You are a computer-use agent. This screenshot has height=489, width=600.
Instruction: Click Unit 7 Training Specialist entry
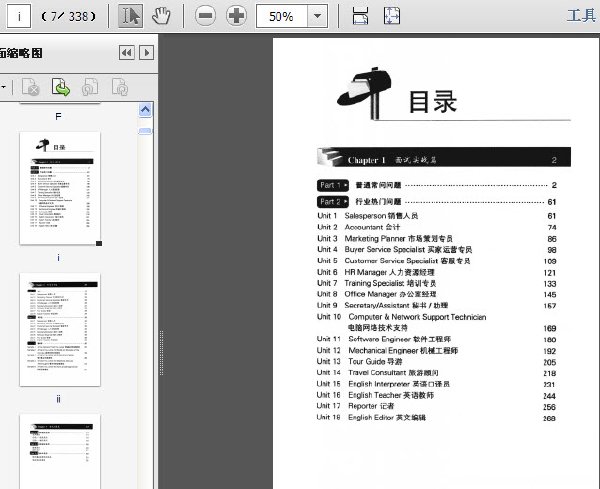(x=437, y=284)
